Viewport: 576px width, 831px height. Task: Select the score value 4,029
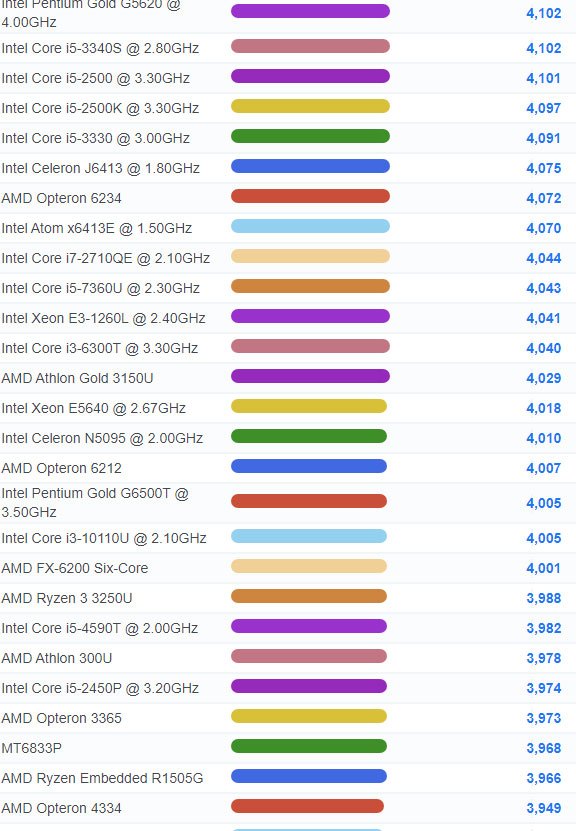tap(544, 378)
